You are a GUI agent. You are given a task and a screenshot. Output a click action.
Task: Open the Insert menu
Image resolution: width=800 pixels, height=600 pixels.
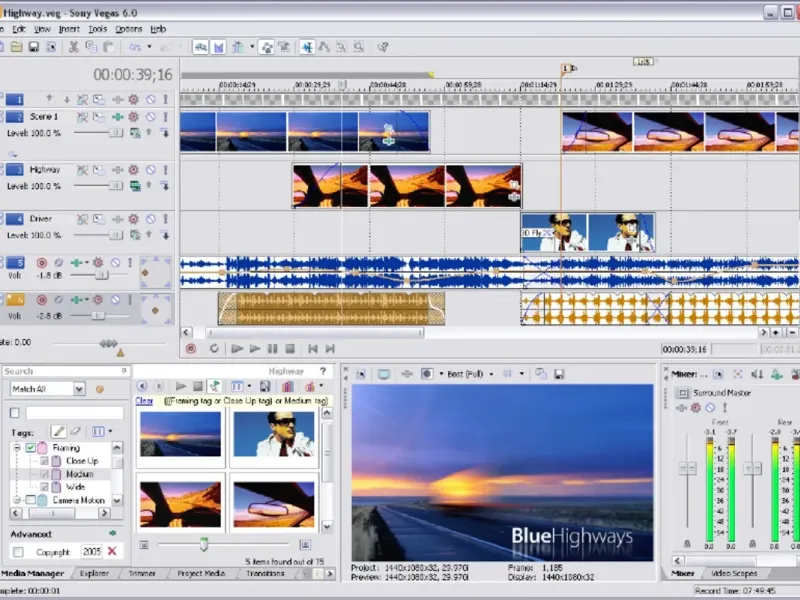pos(69,29)
